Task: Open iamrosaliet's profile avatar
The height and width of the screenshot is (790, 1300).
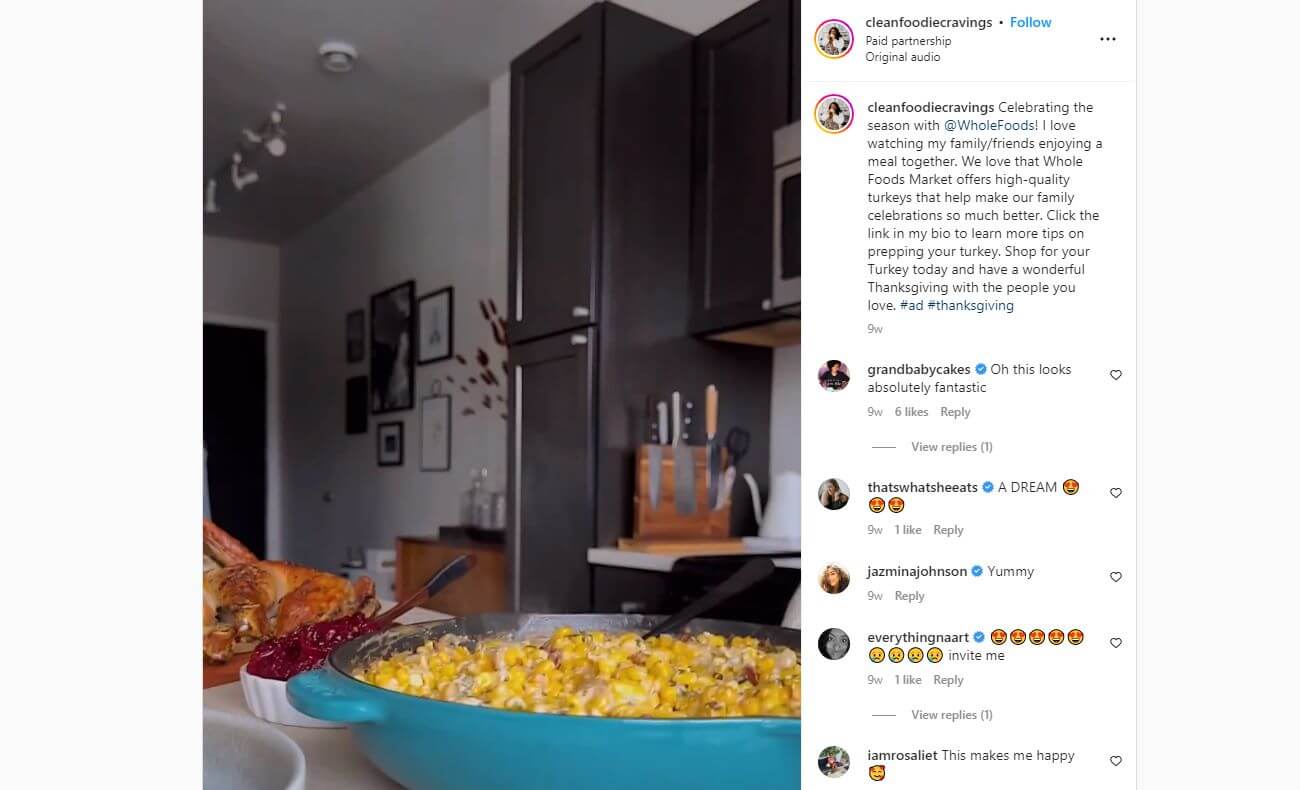Action: point(834,762)
